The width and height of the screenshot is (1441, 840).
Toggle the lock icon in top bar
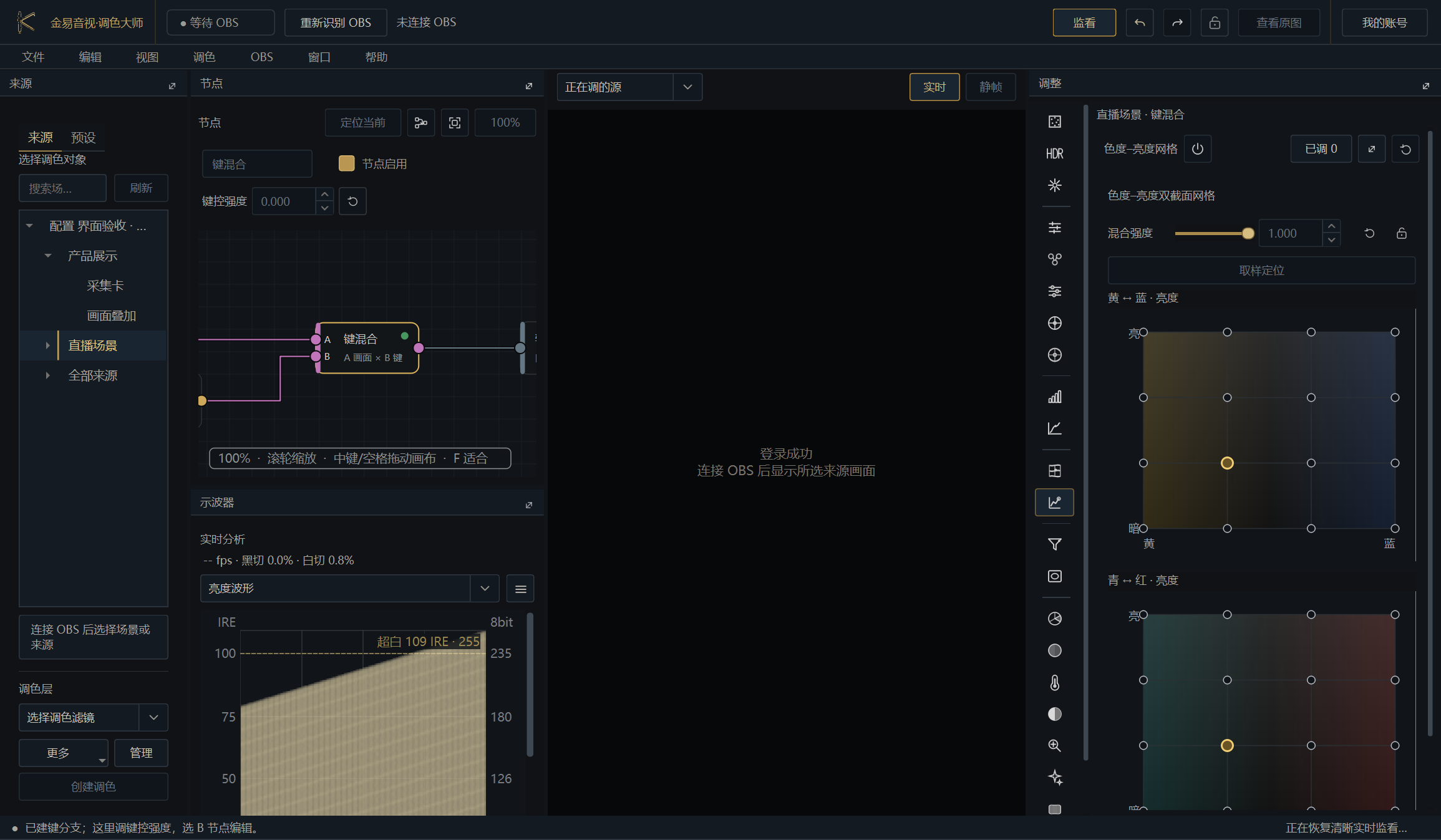[1214, 23]
